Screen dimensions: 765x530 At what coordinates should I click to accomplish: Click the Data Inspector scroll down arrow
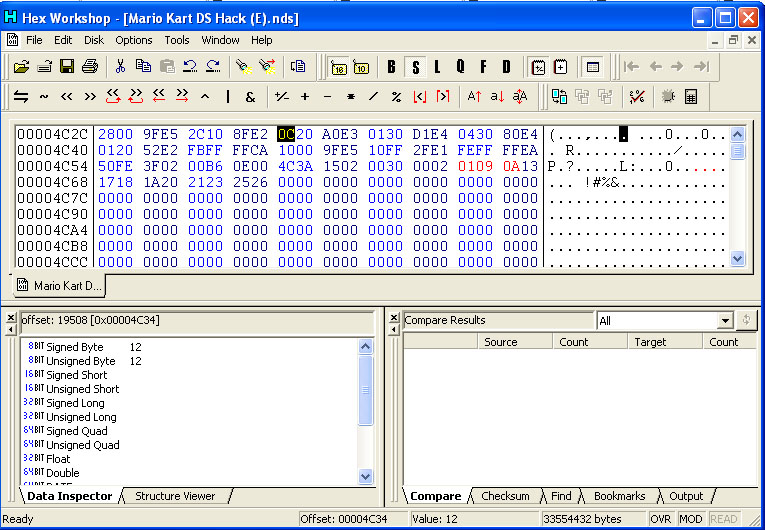coord(365,476)
